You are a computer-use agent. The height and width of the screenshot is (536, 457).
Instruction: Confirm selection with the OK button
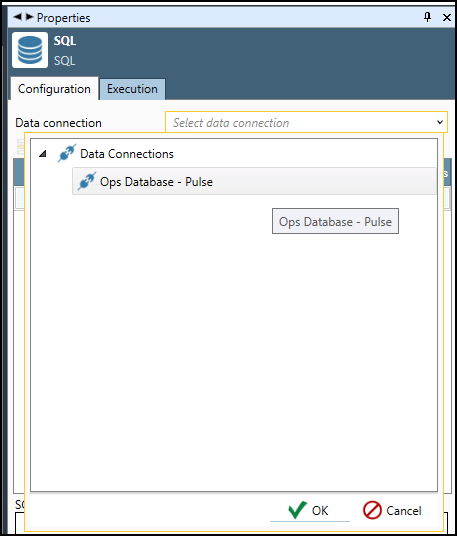(309, 510)
